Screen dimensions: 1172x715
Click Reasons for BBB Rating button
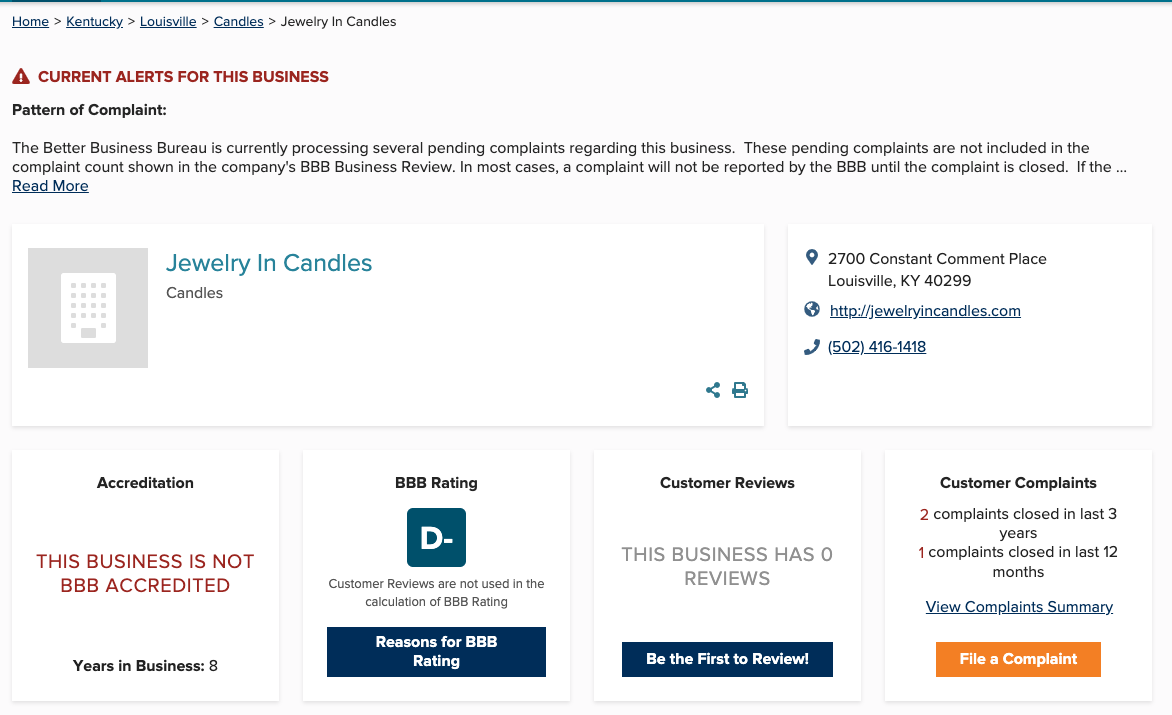coord(437,651)
